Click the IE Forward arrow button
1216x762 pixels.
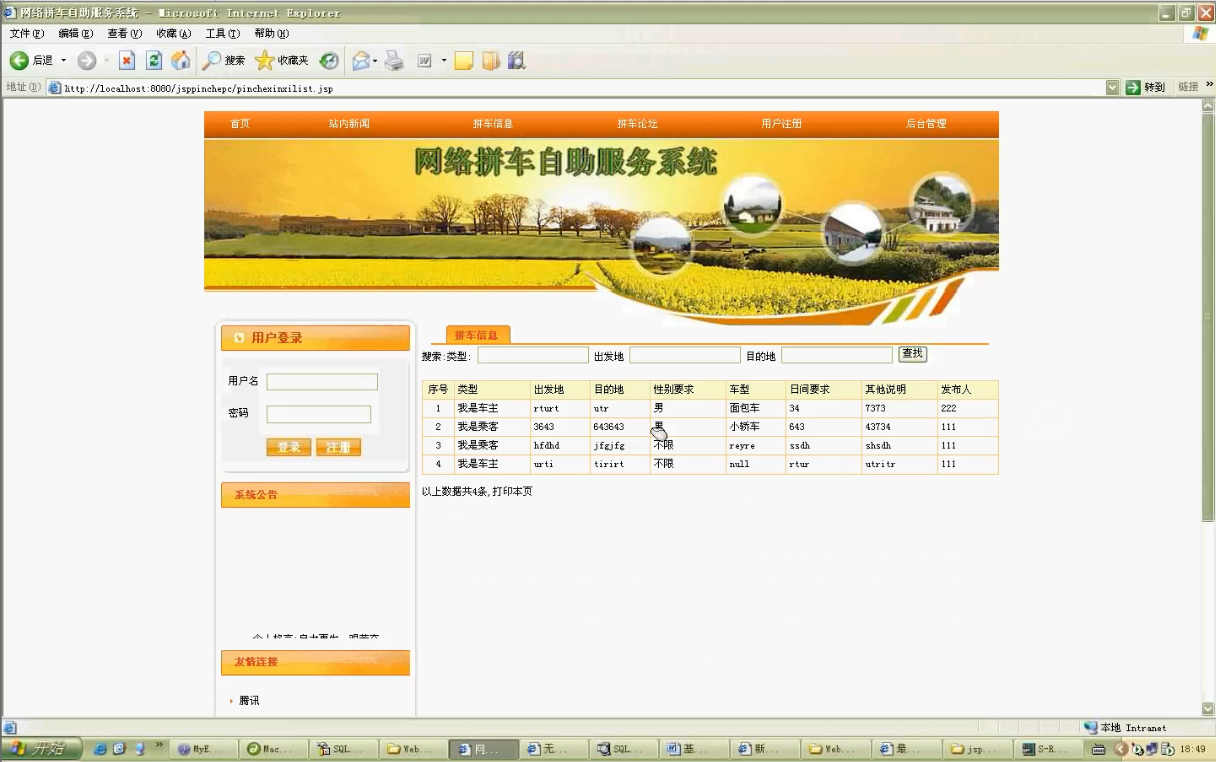pyautogui.click(x=87, y=61)
